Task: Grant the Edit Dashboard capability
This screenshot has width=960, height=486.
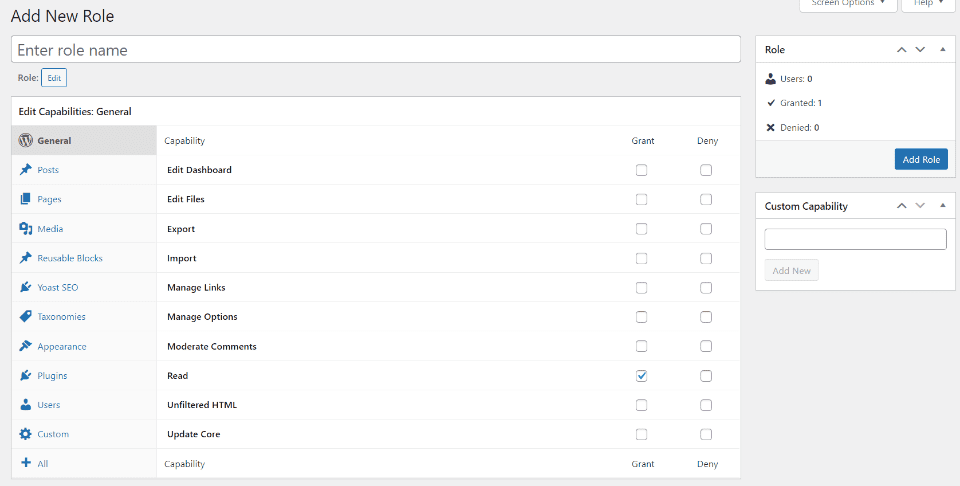Action: coord(641,170)
